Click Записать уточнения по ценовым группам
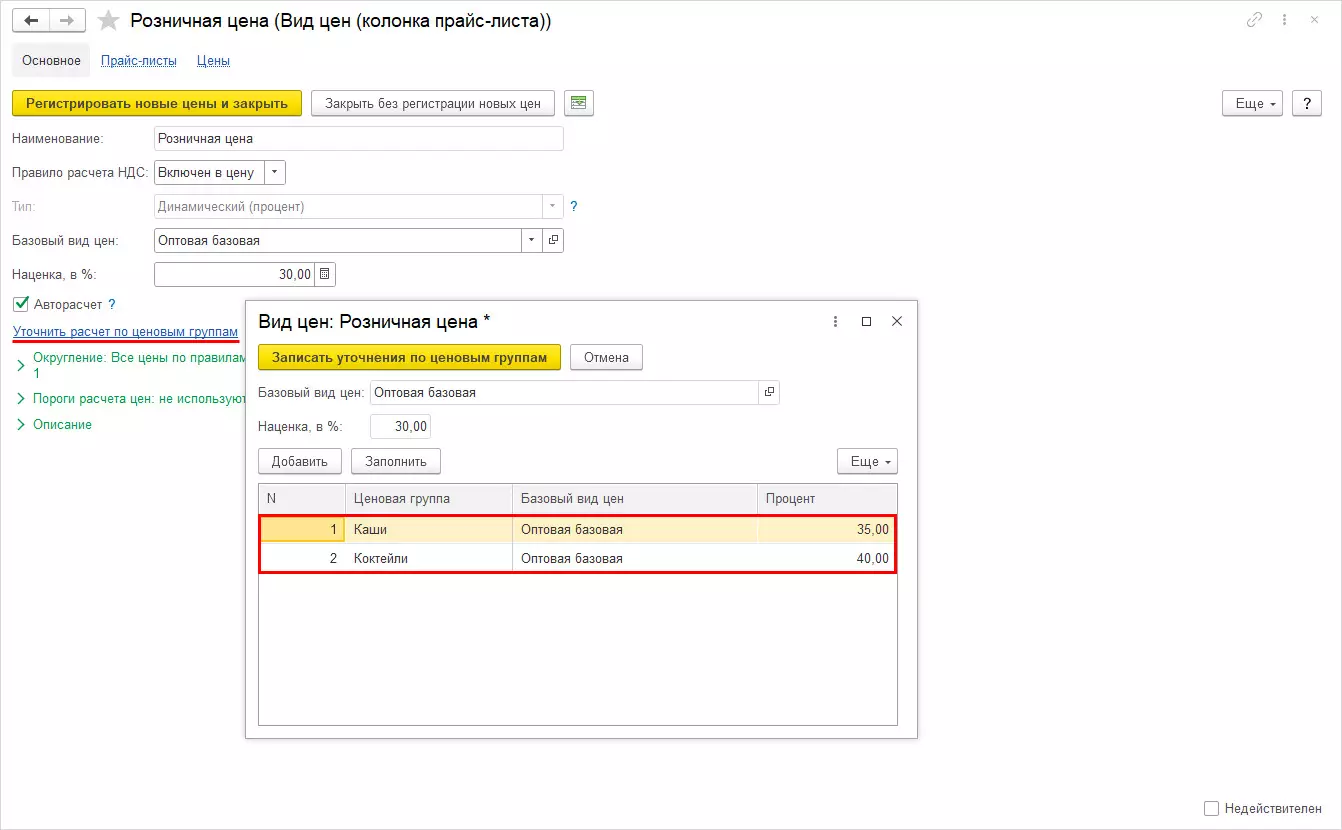Screen dimensions: 1342x830 click(x=410, y=357)
